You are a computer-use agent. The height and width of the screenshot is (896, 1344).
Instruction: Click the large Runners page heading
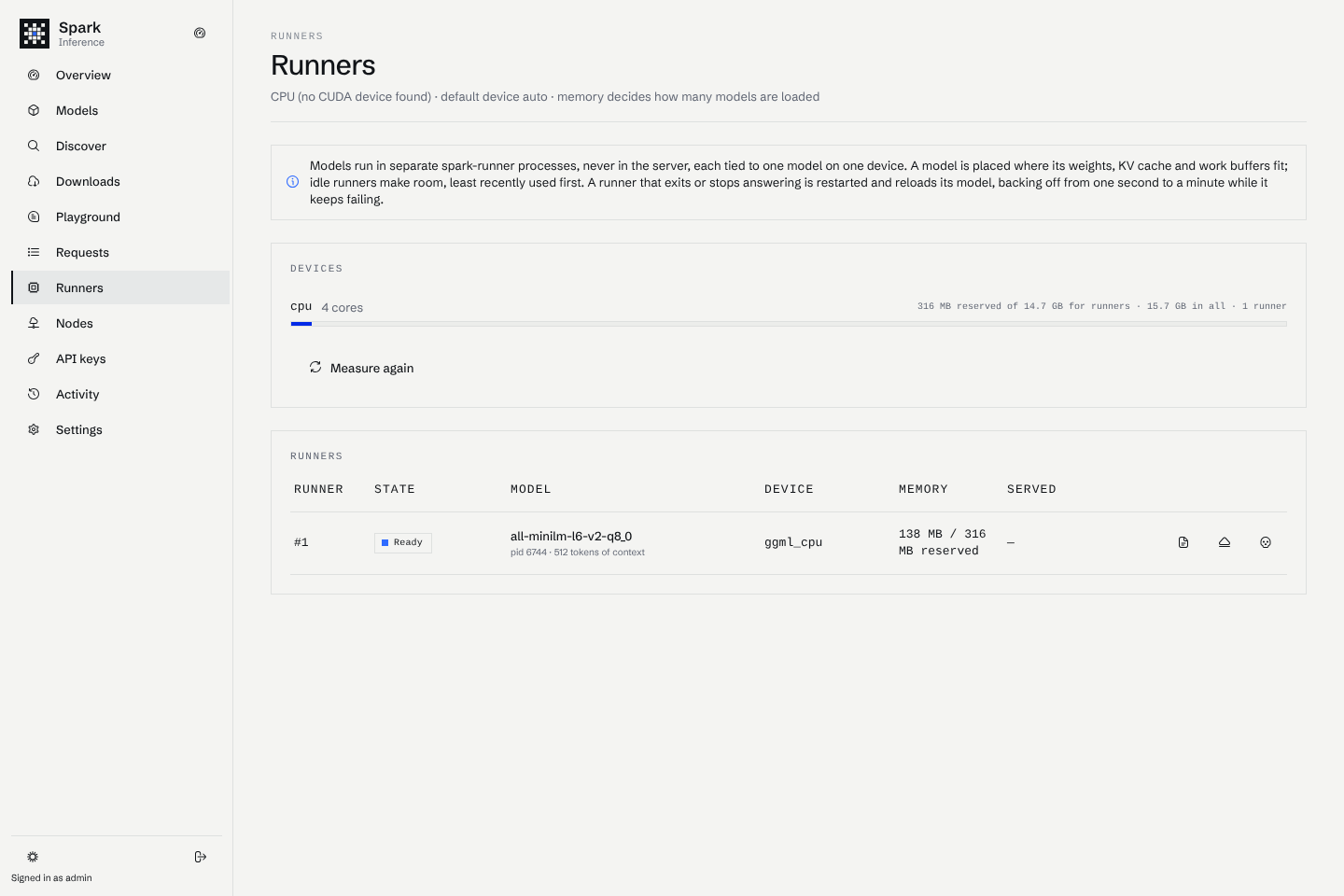[x=323, y=65]
